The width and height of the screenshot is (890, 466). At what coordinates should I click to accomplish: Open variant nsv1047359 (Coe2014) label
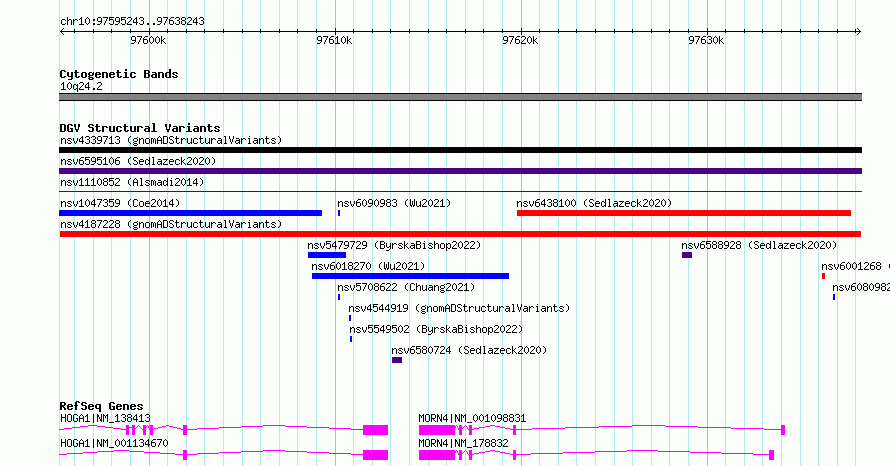click(120, 203)
